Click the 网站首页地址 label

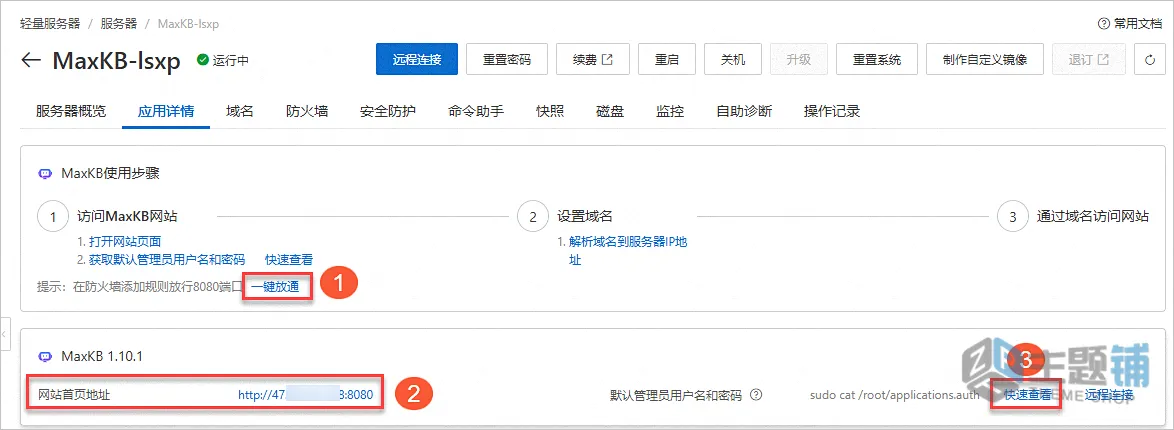[74, 395]
